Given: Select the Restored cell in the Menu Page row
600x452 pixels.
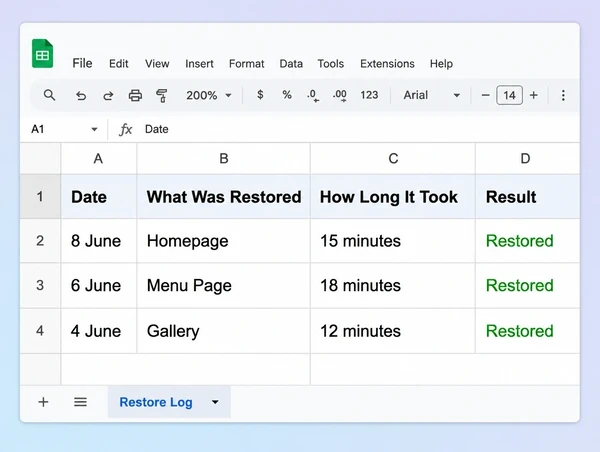Looking at the screenshot, I should pos(527,286).
